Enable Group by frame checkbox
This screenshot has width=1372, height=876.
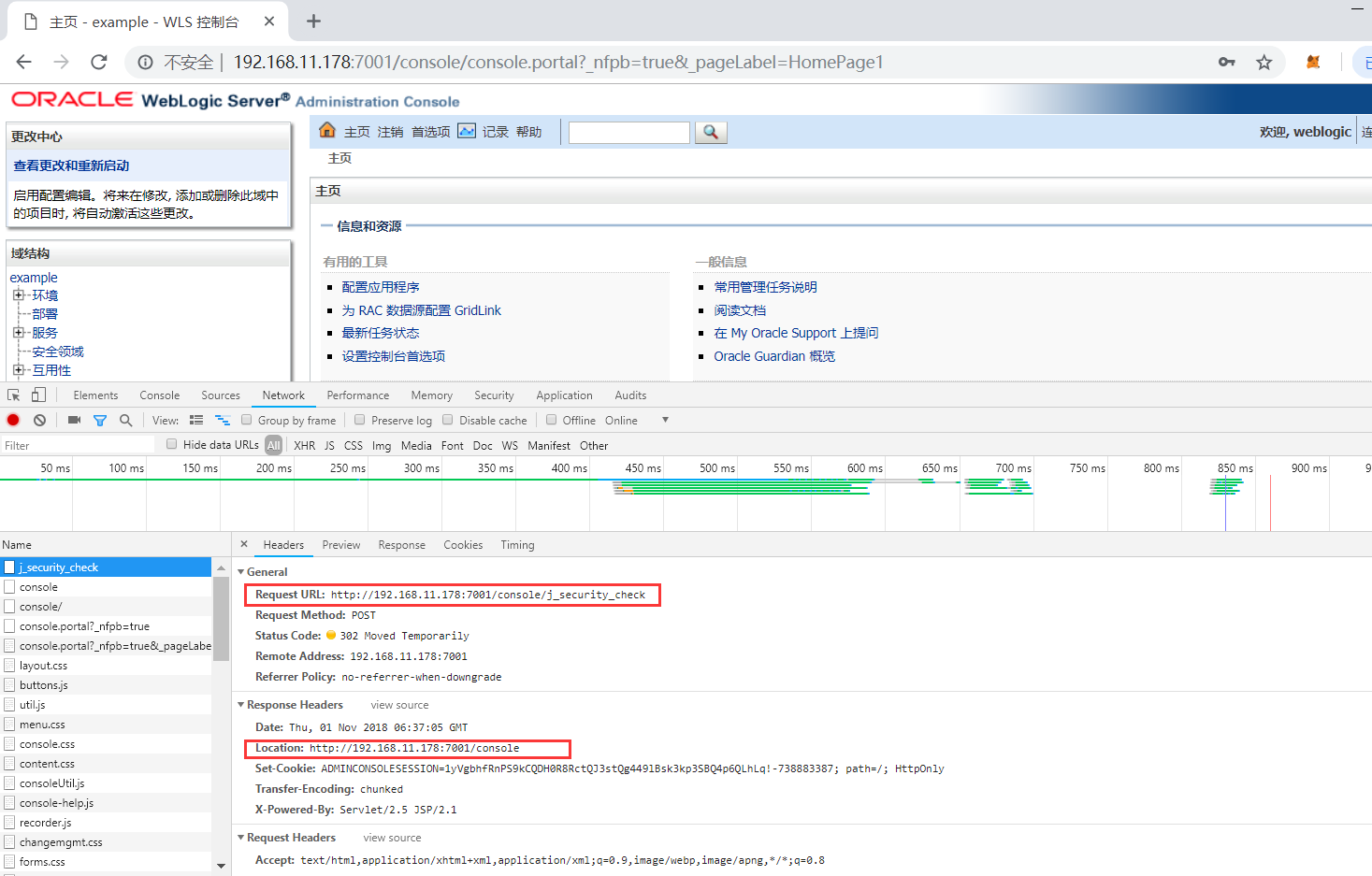246,420
